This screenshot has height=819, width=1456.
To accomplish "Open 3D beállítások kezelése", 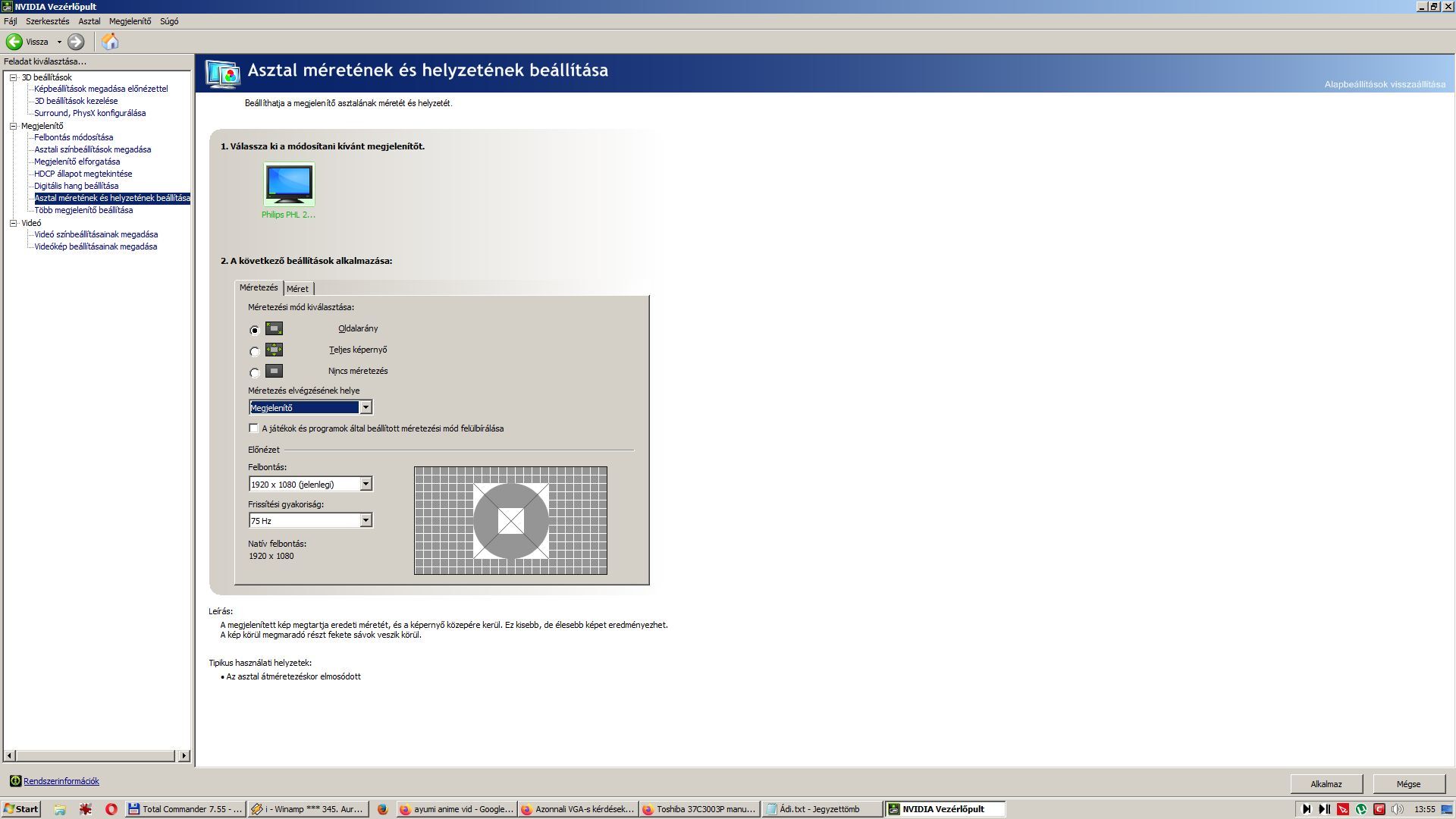I will [x=76, y=101].
